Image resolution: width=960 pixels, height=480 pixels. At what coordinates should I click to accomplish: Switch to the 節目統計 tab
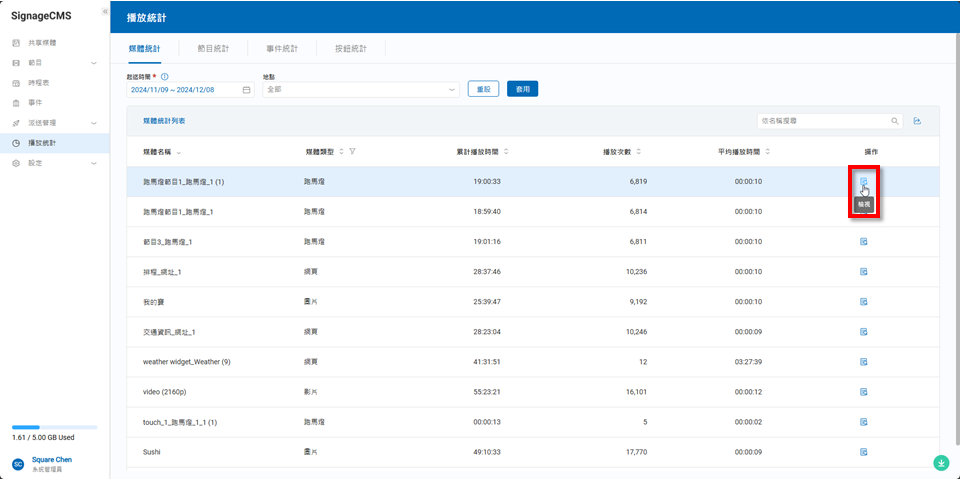pos(213,48)
